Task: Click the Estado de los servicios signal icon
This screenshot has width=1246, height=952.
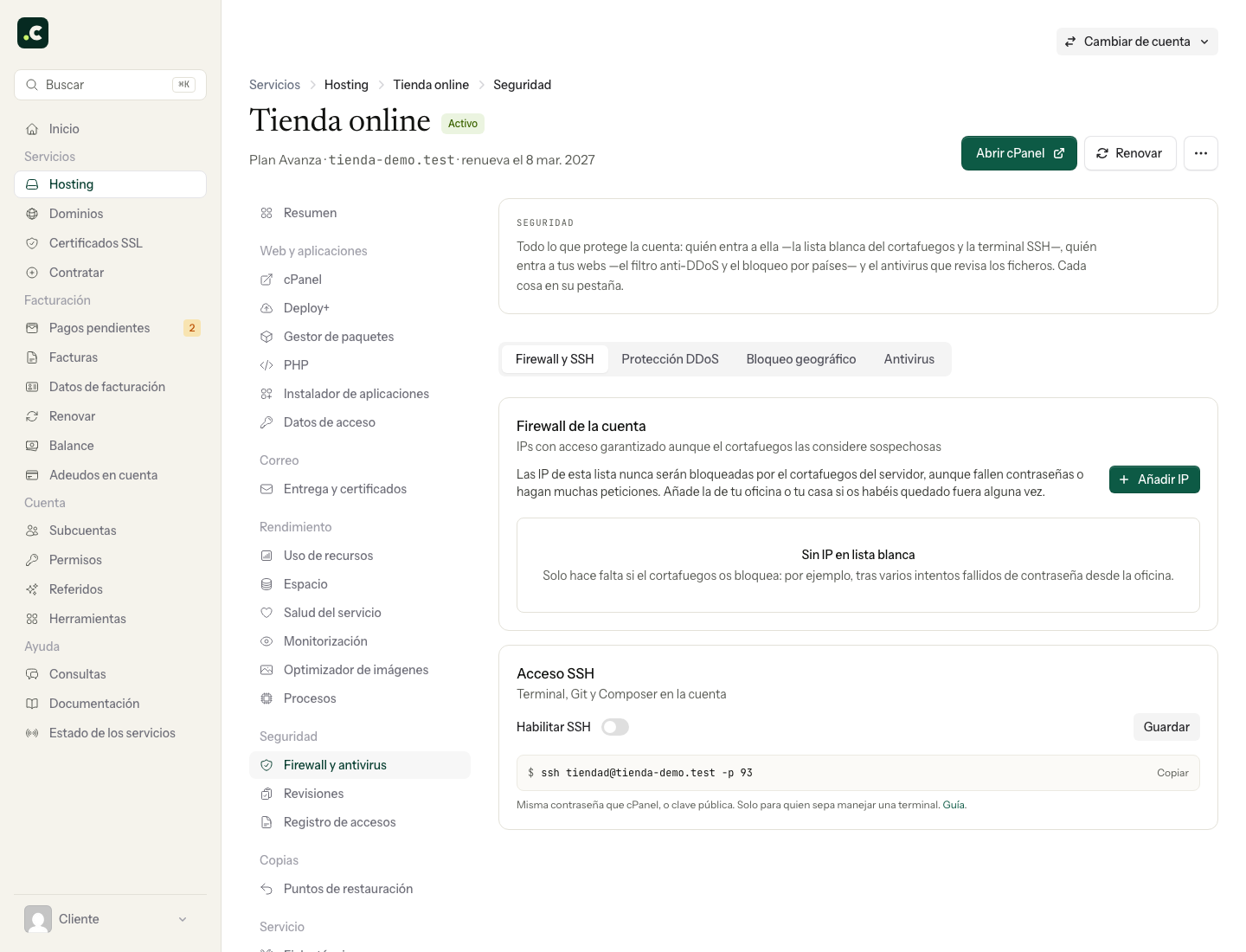Action: 32,733
